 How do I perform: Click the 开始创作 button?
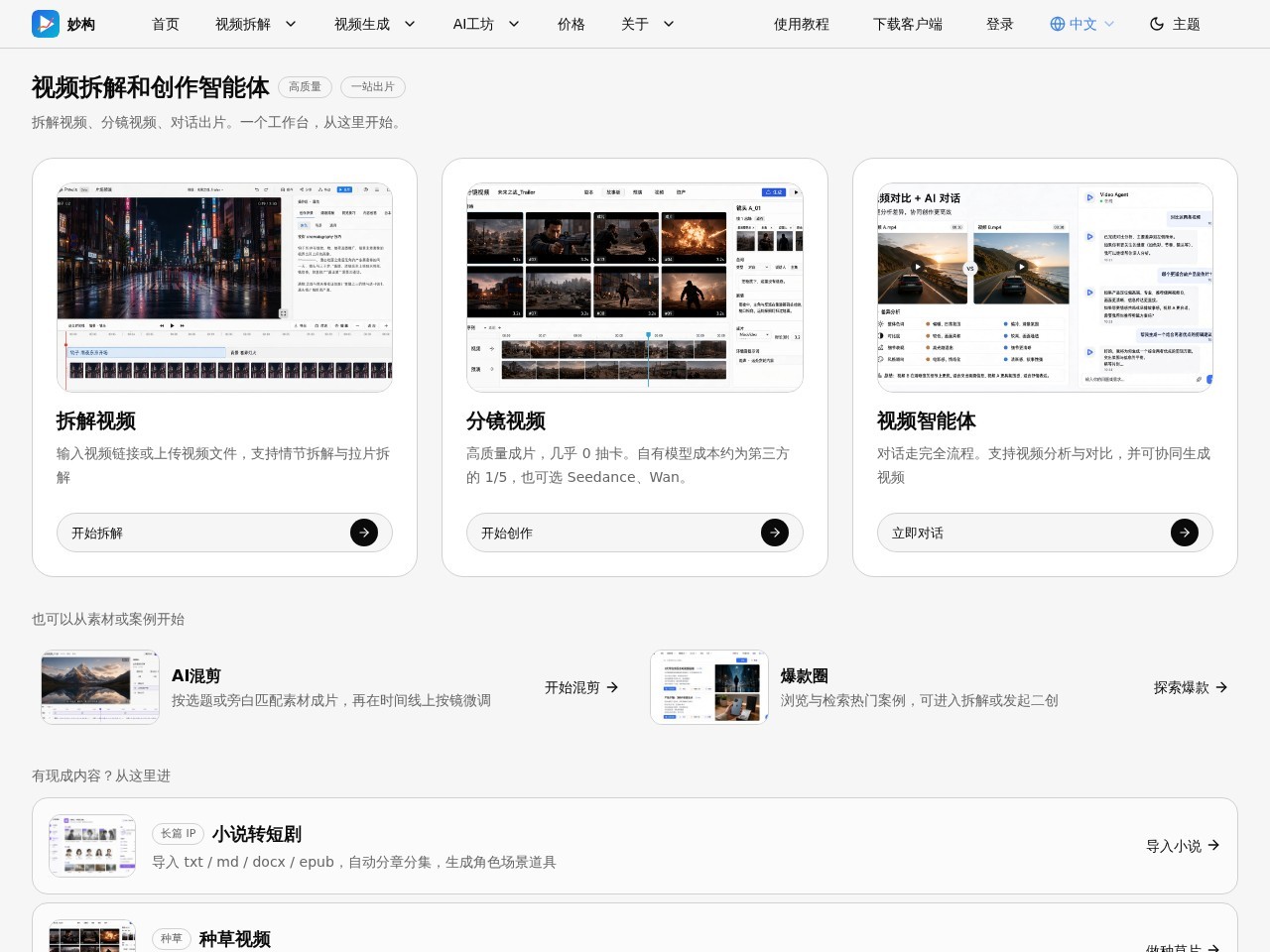(x=635, y=533)
